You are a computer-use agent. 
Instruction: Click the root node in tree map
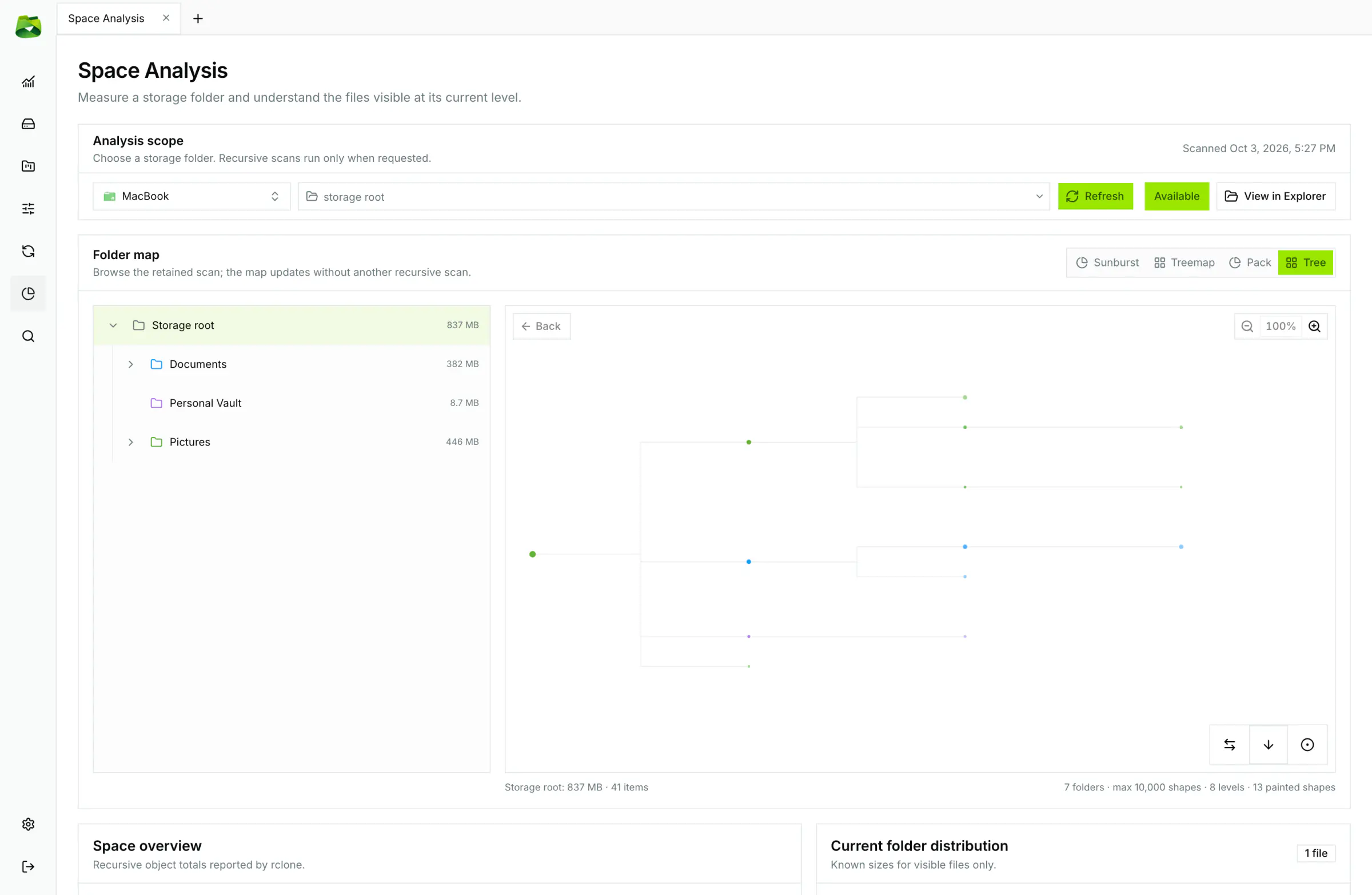533,554
